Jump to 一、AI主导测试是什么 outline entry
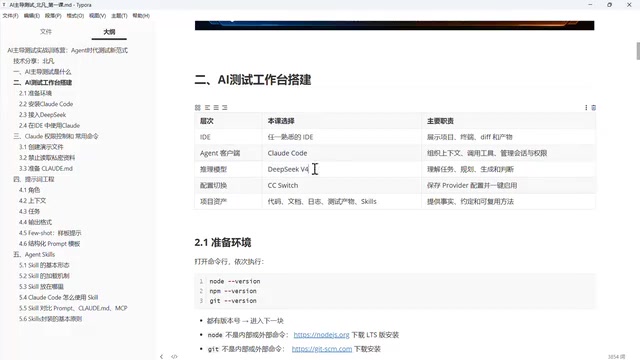This screenshot has height=360, width=640. 42,71
